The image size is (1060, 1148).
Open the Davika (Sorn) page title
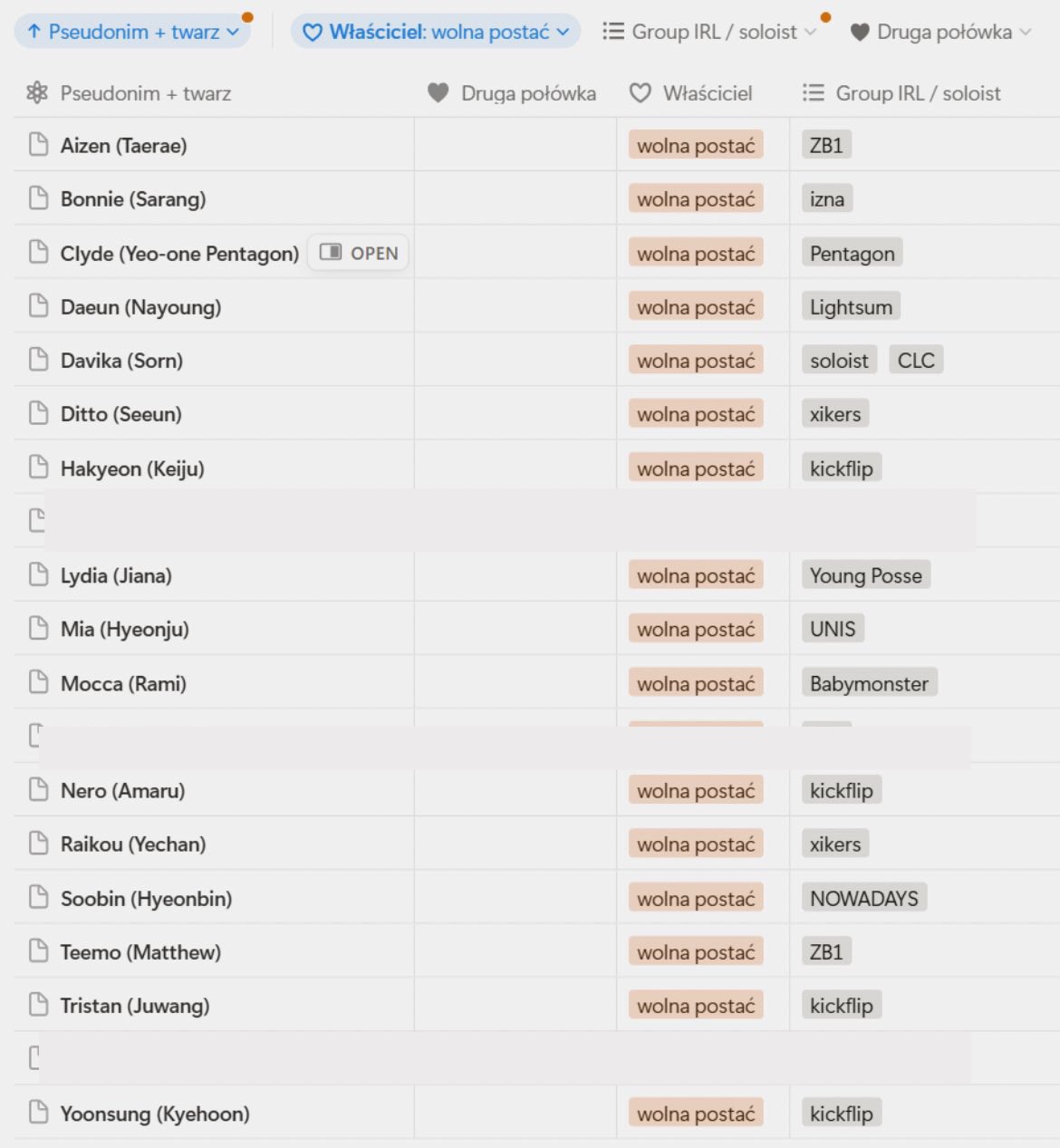click(121, 361)
